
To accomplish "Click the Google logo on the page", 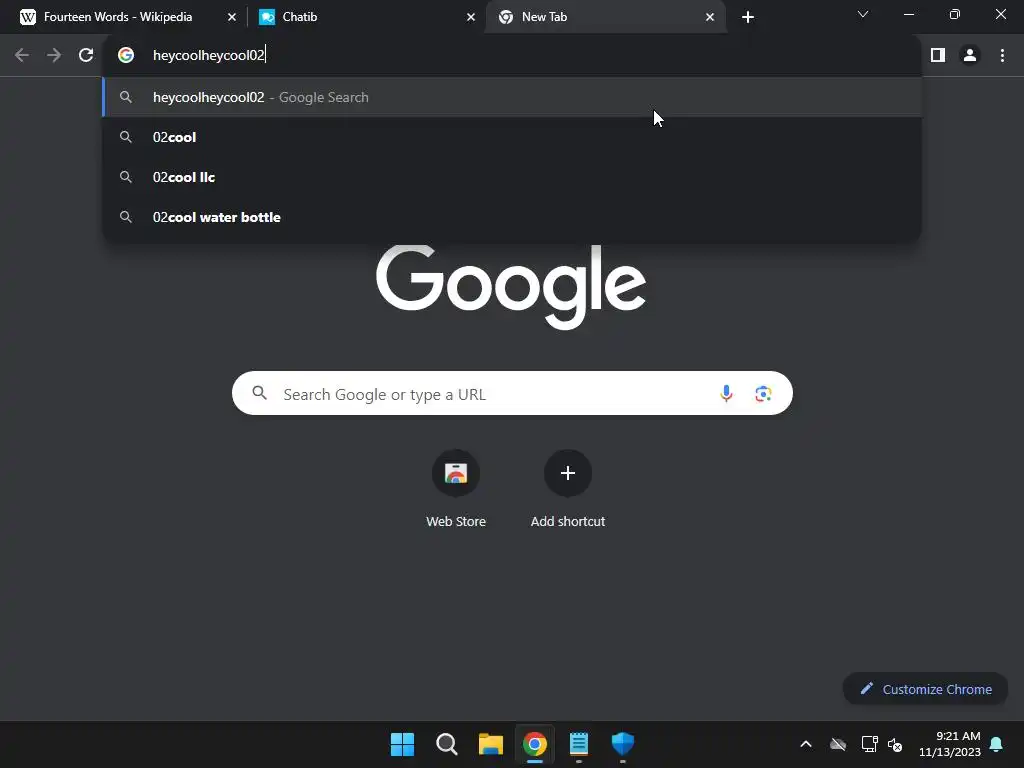I will (511, 287).
